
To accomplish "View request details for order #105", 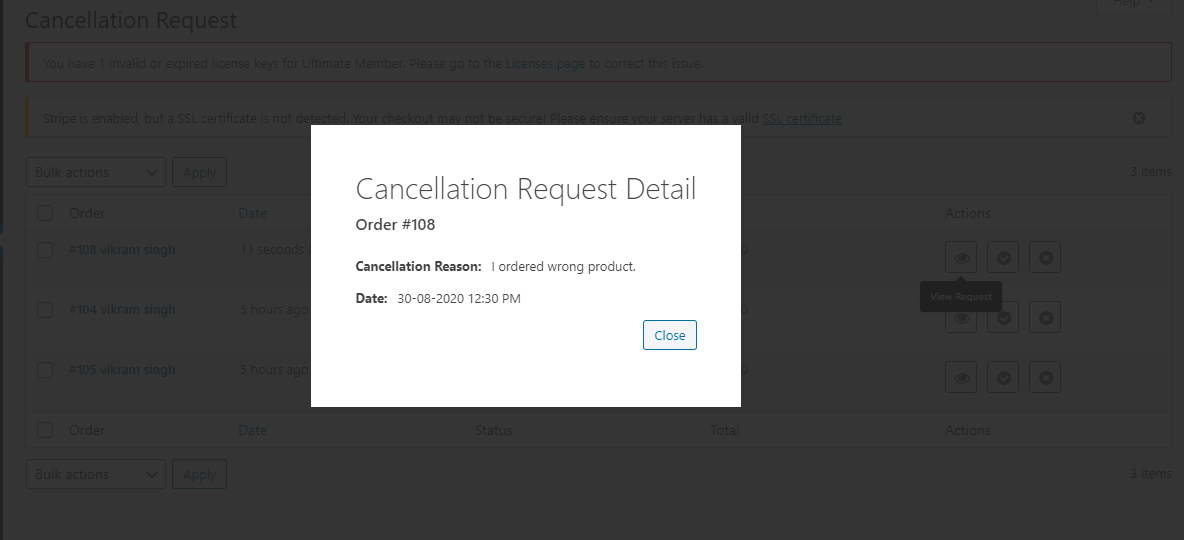I will coord(960,377).
